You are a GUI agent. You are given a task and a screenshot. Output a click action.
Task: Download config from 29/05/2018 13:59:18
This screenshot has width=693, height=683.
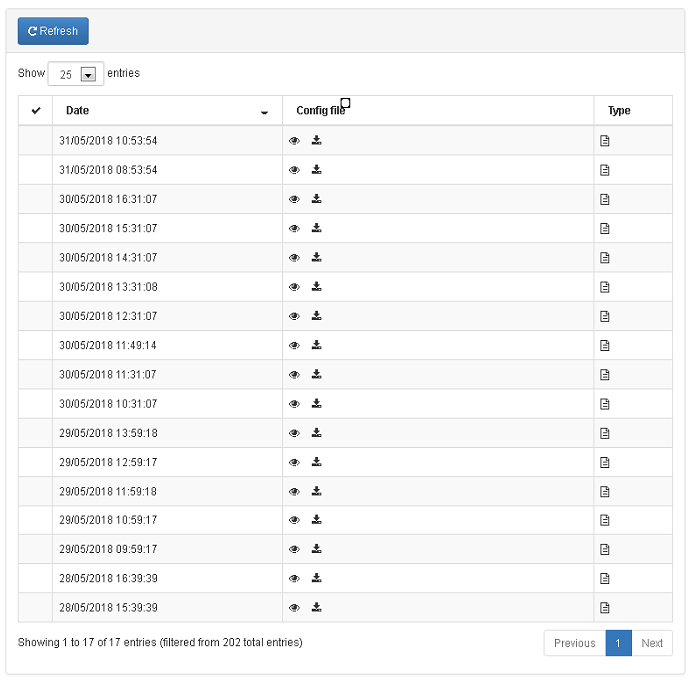(316, 432)
